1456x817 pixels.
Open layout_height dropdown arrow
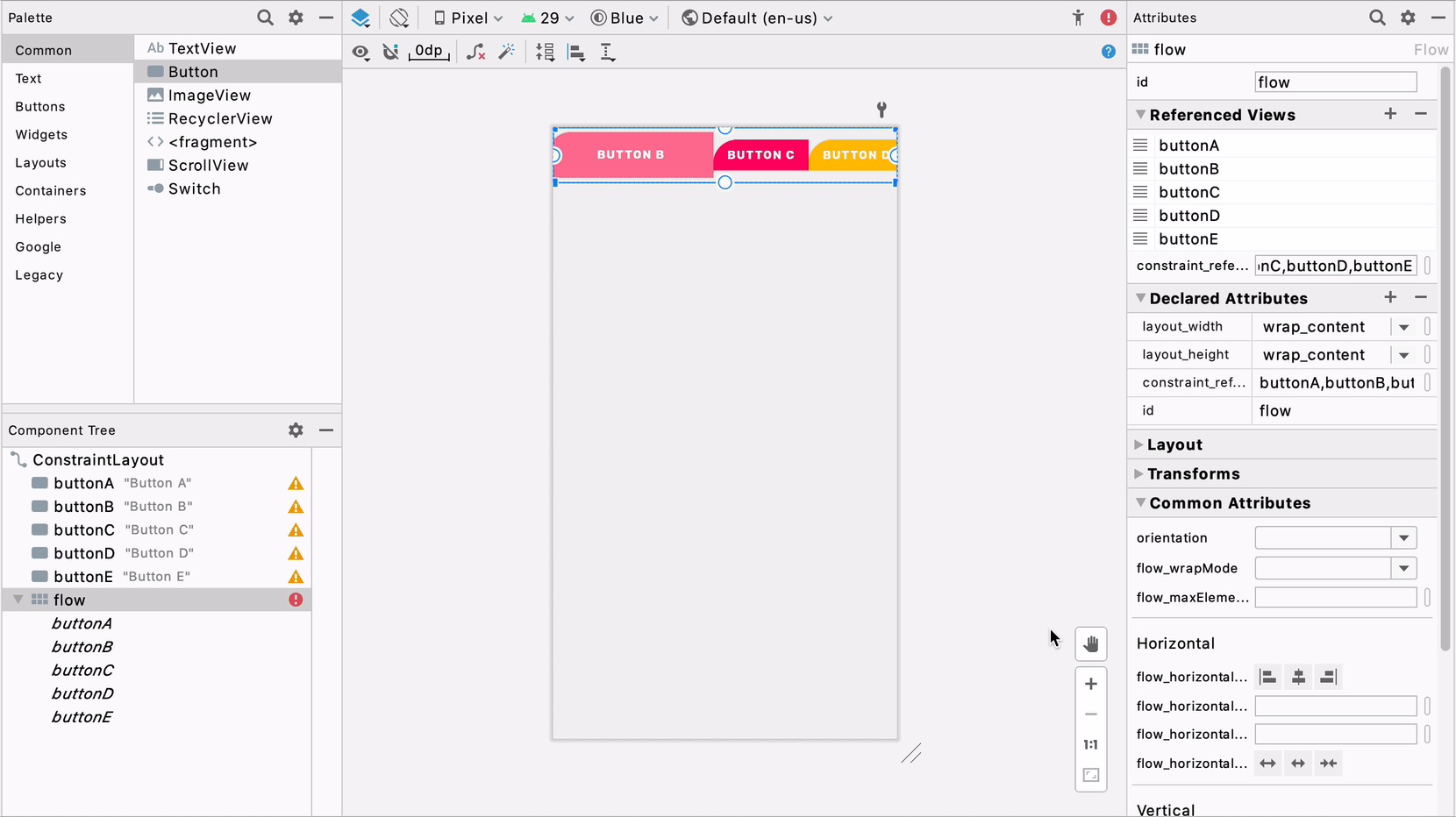(x=1403, y=355)
